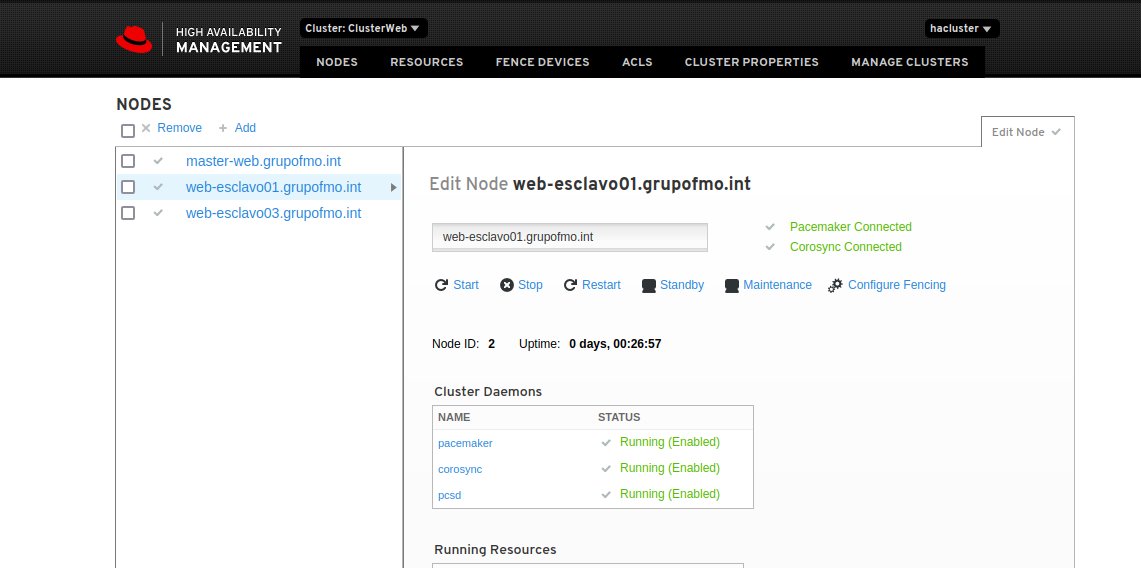Click the Red Hat logo icon

click(135, 39)
